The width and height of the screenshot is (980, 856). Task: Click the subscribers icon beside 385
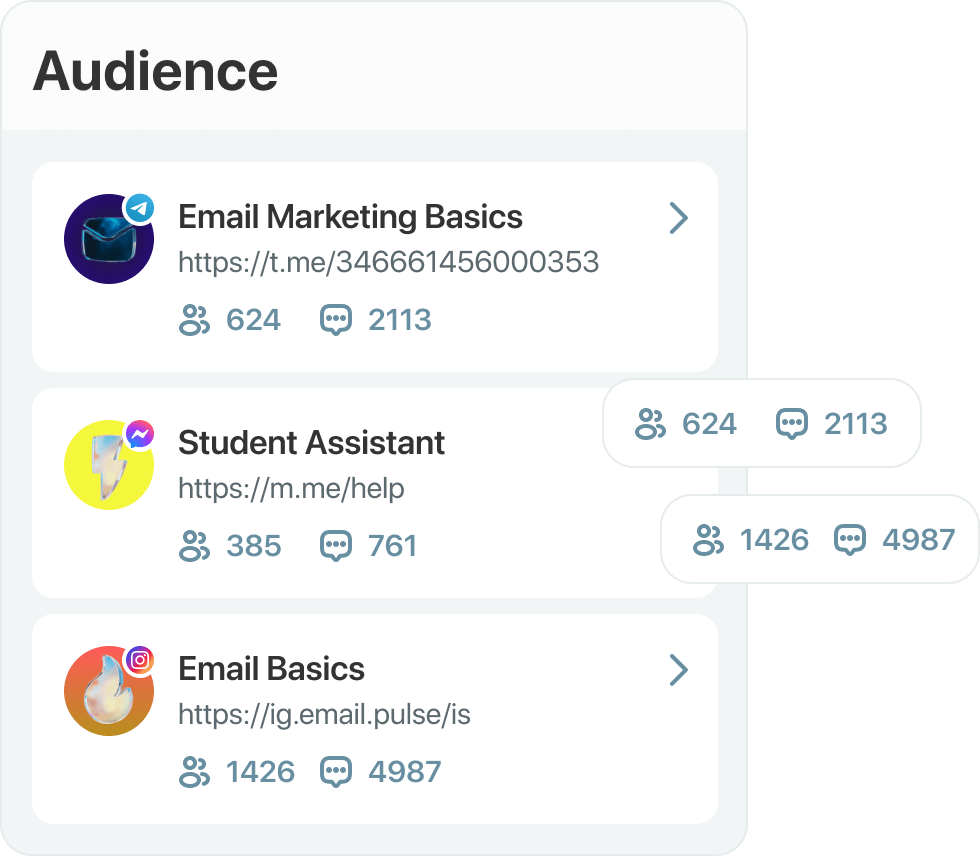(x=194, y=546)
